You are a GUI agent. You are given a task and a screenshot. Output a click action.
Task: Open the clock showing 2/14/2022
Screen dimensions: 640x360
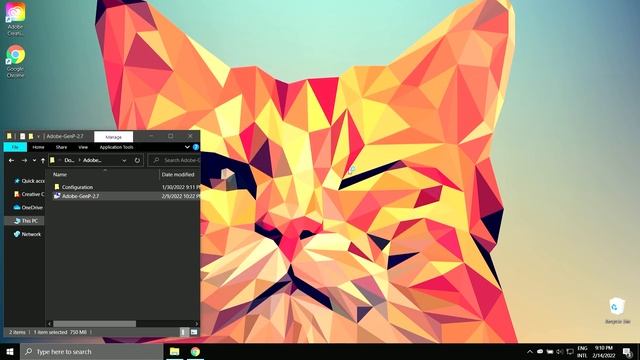coord(604,352)
